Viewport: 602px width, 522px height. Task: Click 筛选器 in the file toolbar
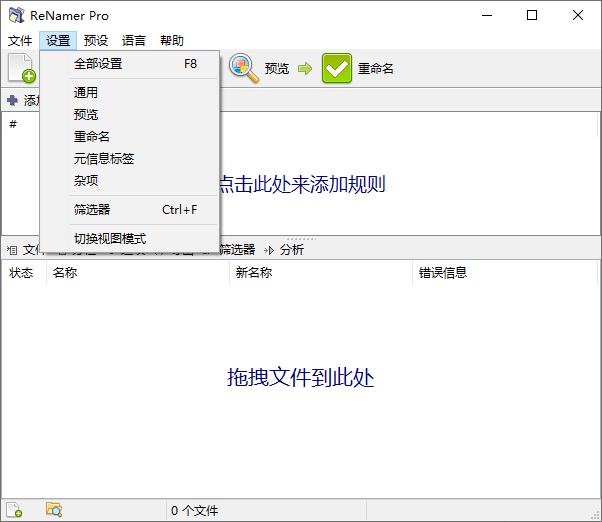tap(237, 250)
